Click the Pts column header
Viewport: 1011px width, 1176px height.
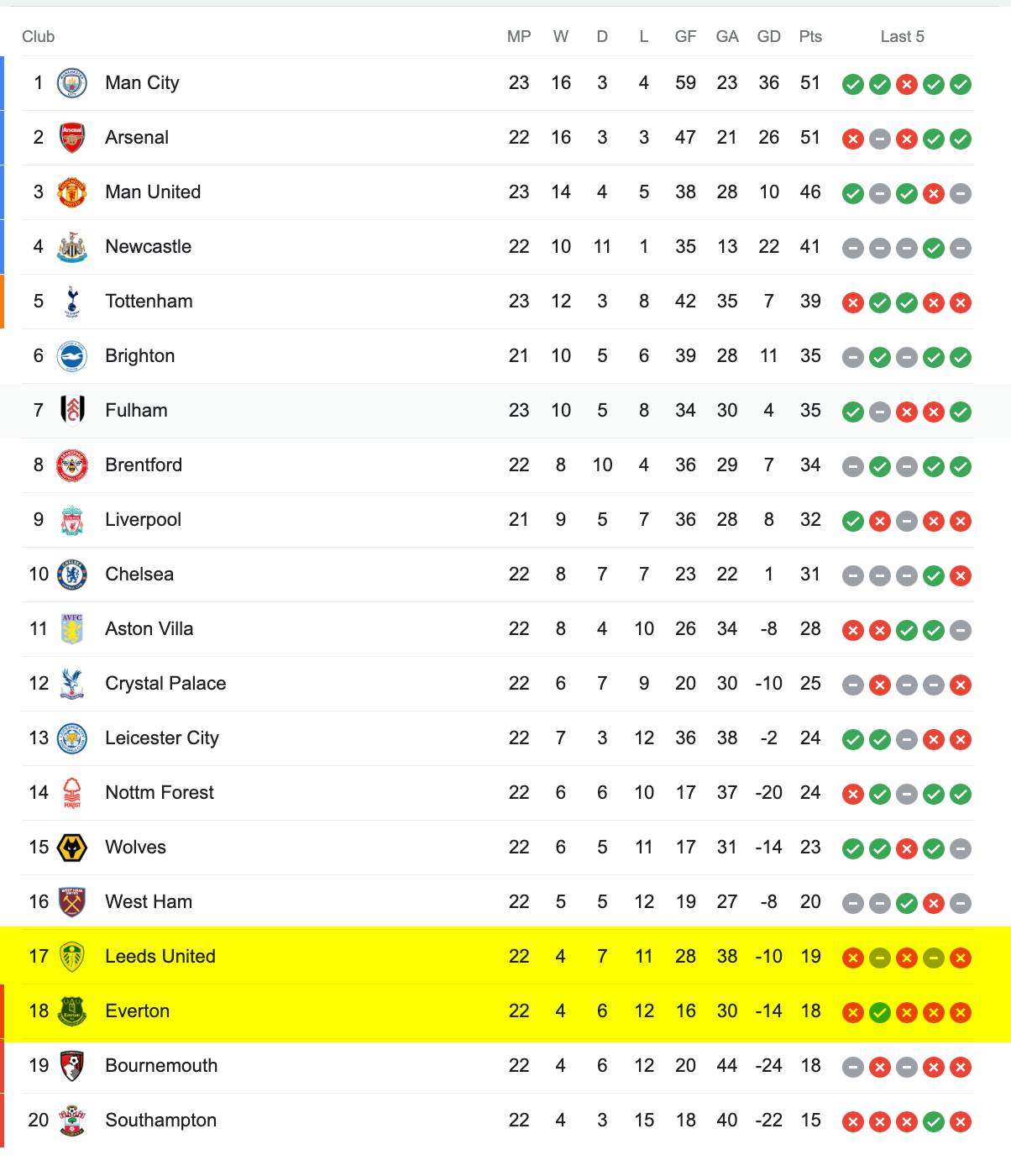(810, 36)
